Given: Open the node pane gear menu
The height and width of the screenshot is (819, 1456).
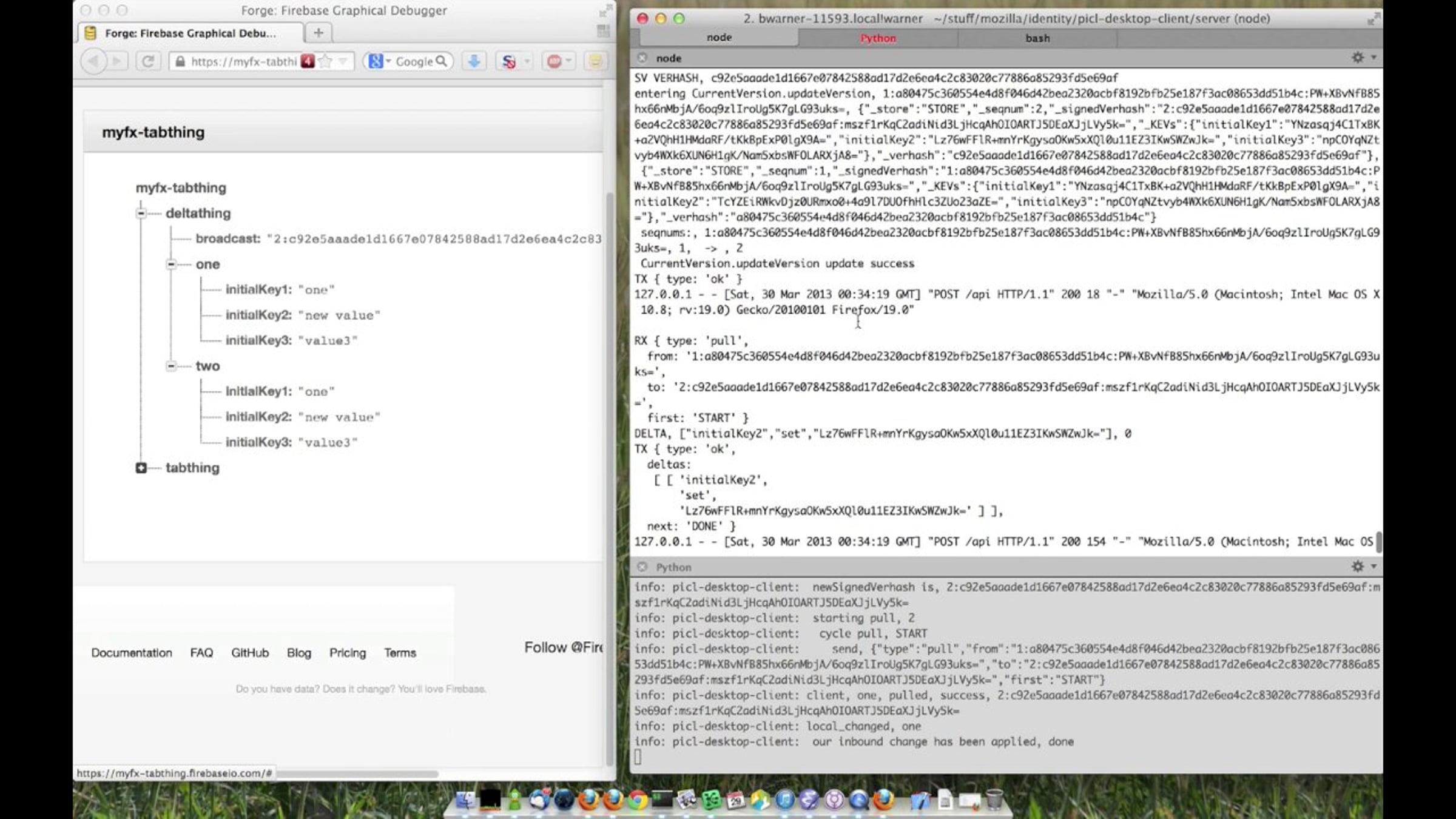Looking at the screenshot, I should pos(1363,58).
